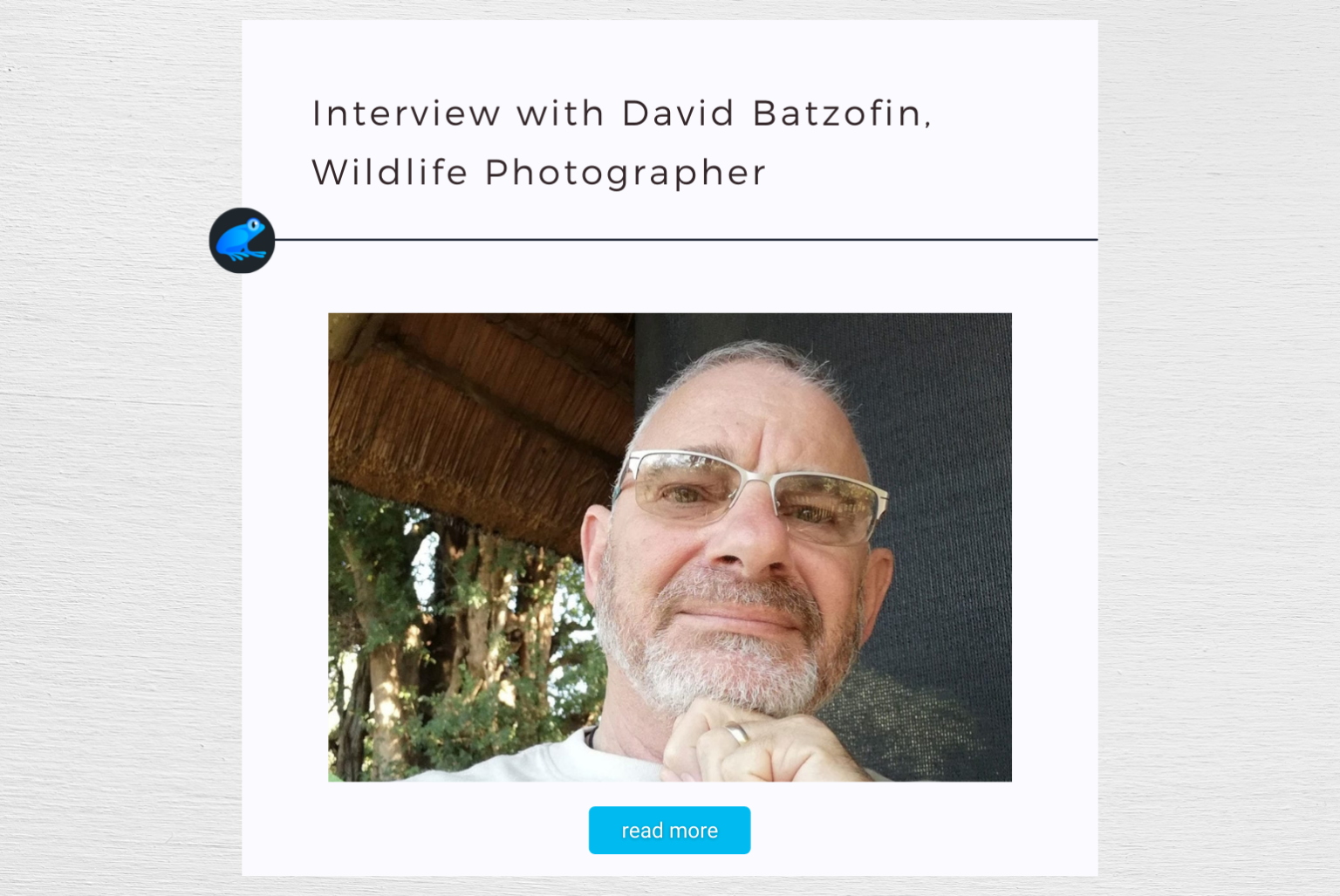Click the name 'David' in the post title

[679, 113]
